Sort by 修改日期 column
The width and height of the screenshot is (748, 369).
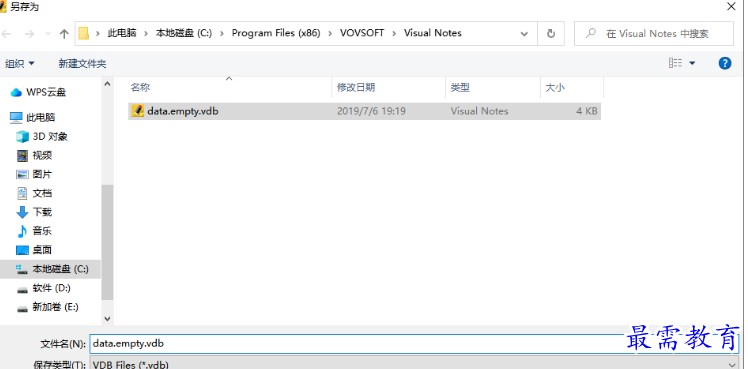[x=356, y=87]
